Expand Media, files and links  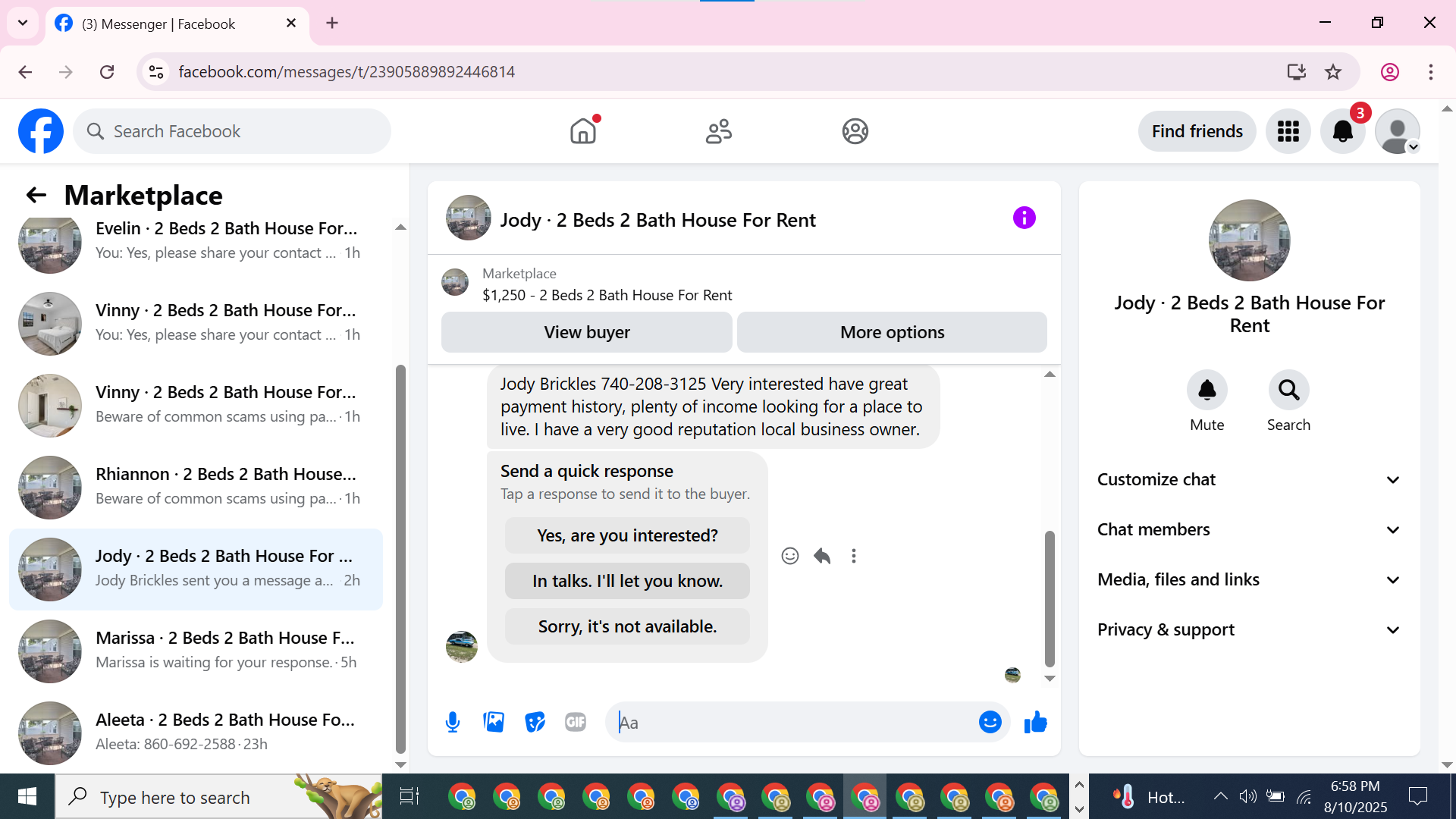(1249, 579)
